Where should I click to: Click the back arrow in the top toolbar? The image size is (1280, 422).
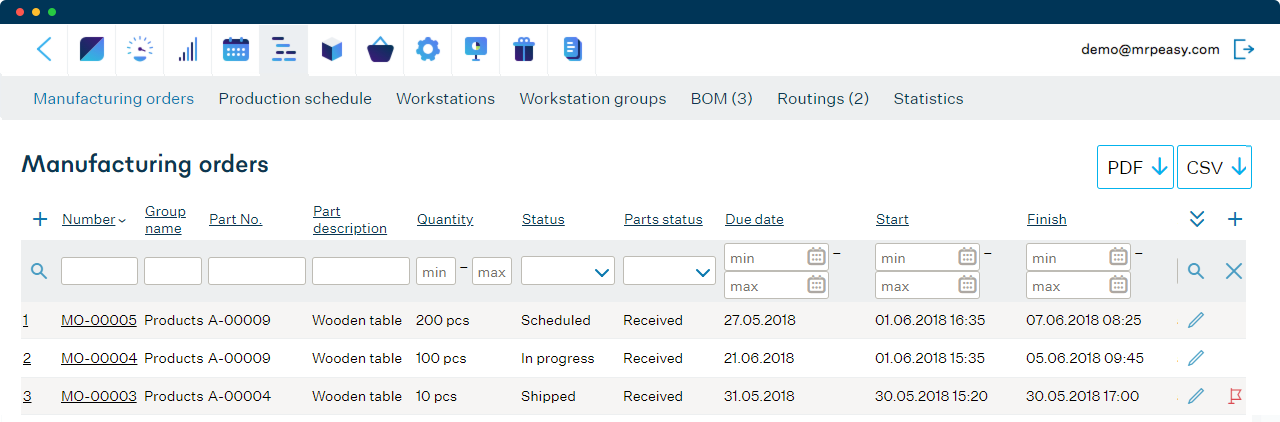click(x=43, y=50)
